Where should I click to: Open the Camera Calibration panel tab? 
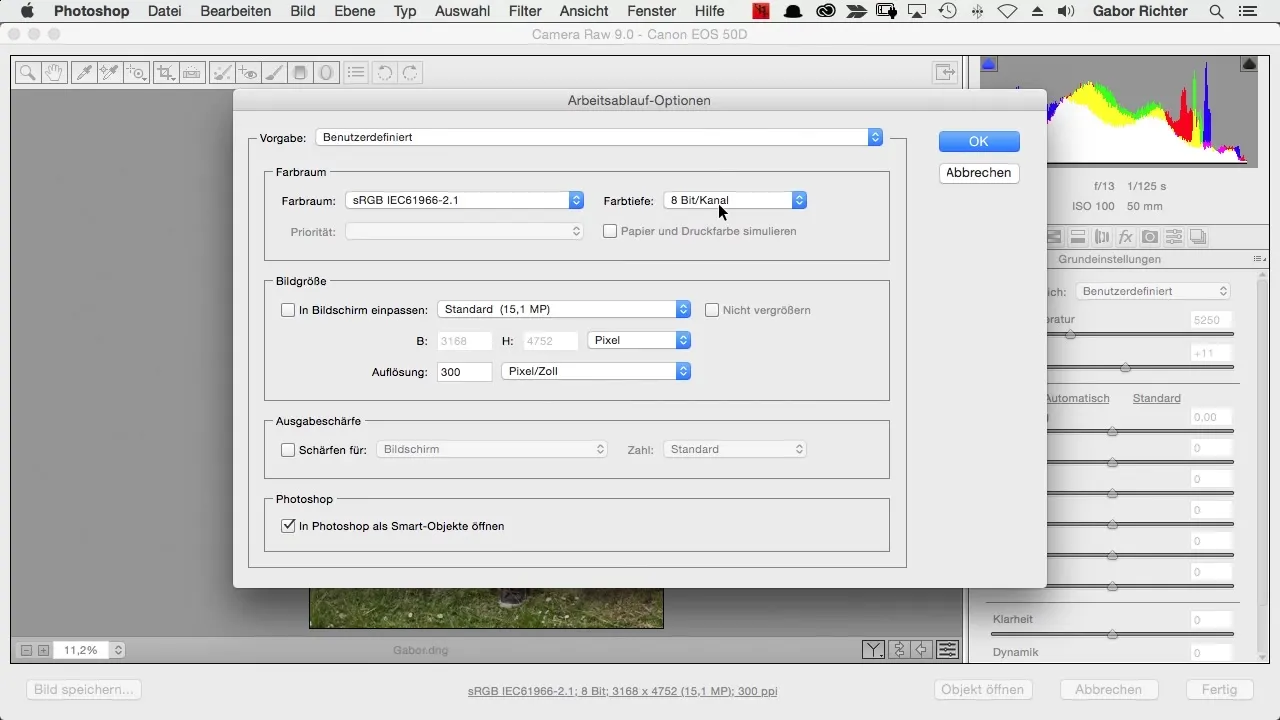1150,237
